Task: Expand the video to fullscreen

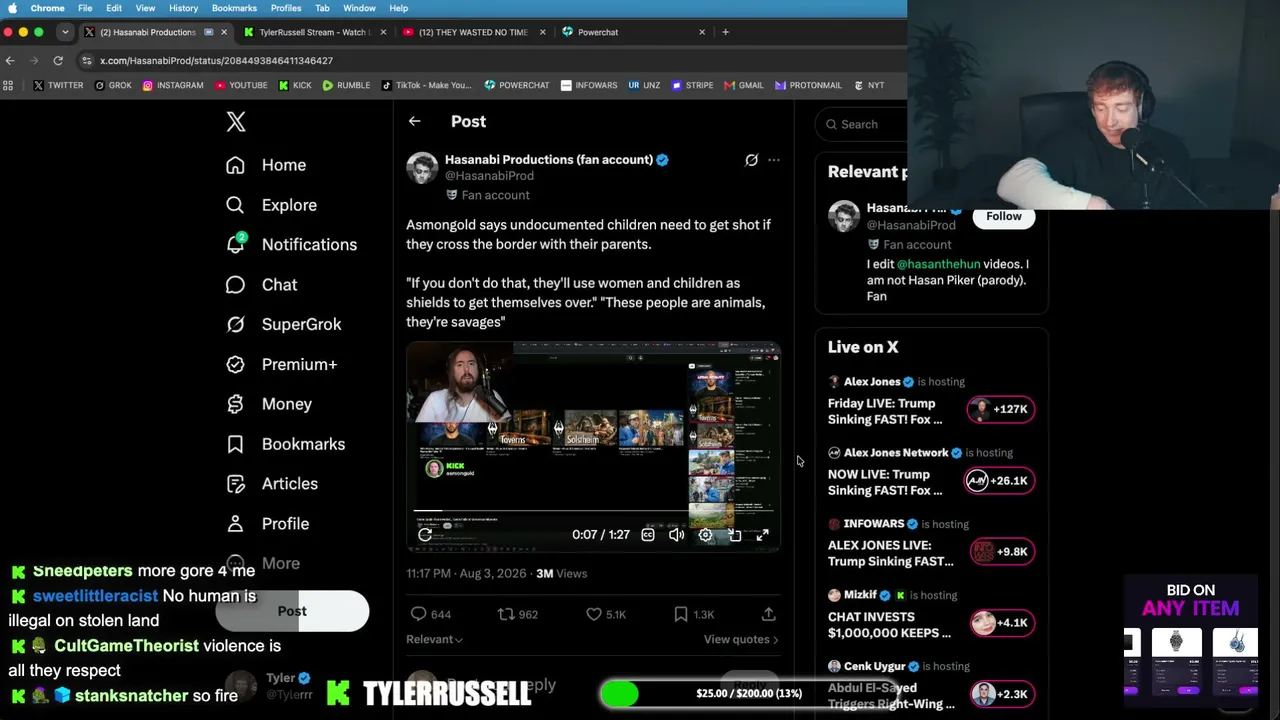Action: tap(762, 535)
